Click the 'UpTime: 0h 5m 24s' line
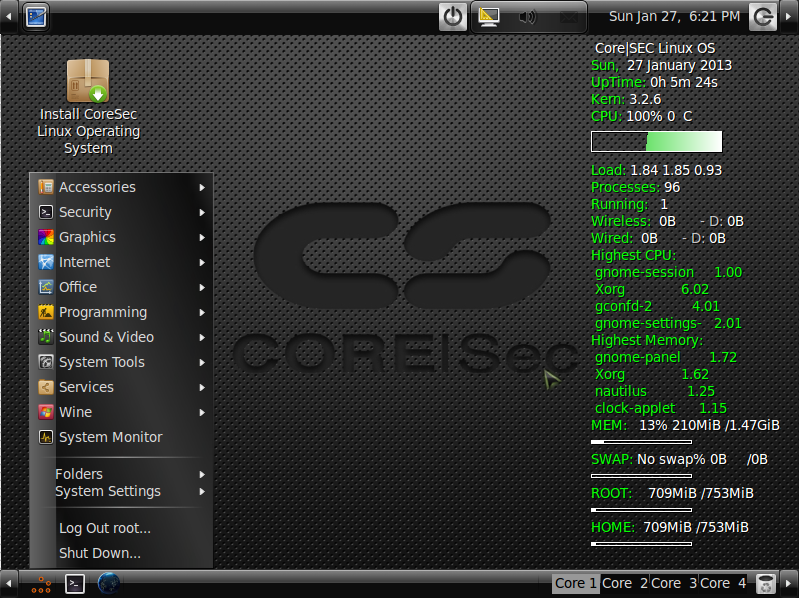This screenshot has width=799, height=598. pos(654,83)
